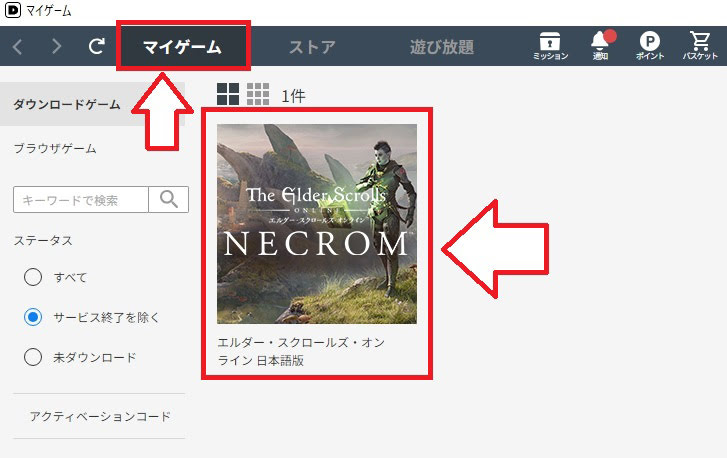Open the ストア tab
This screenshot has height=458, width=727.
(x=312, y=46)
